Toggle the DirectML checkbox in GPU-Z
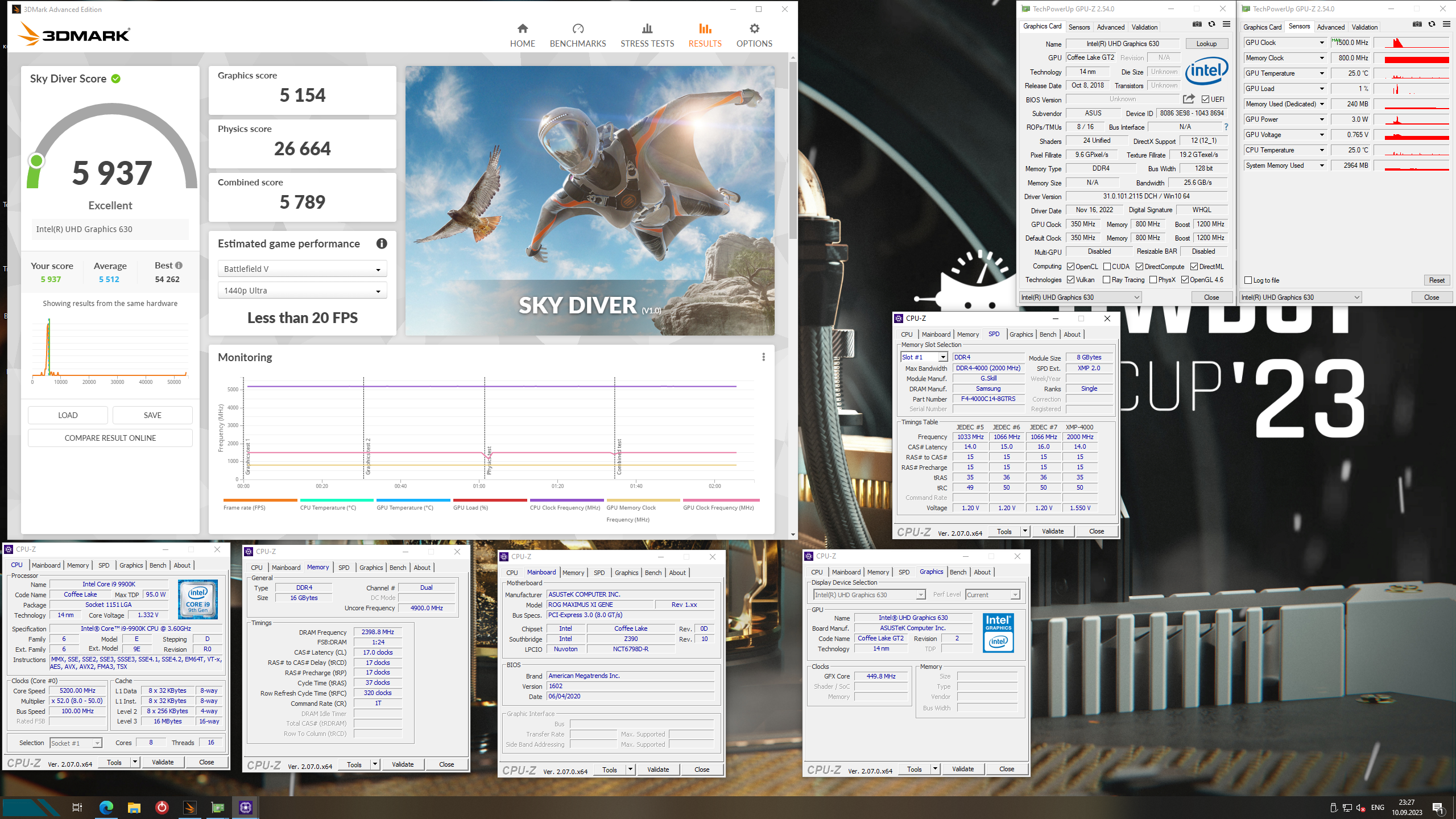 1194,267
